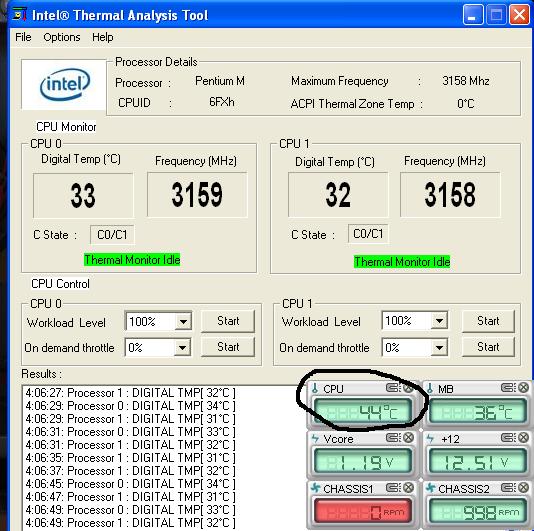Click the +12 lightning bolt icon
The height and width of the screenshot is (531, 534).
click(430, 438)
